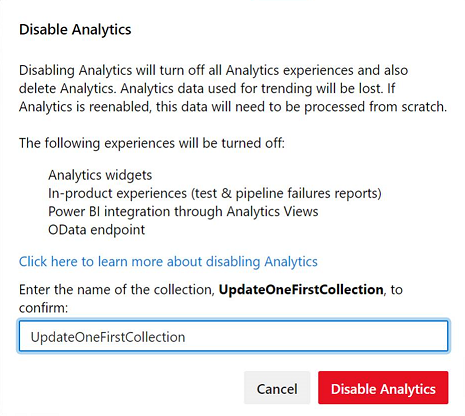
Task: Click the warning paragraph about disabling Analytics
Action: [x=233, y=88]
